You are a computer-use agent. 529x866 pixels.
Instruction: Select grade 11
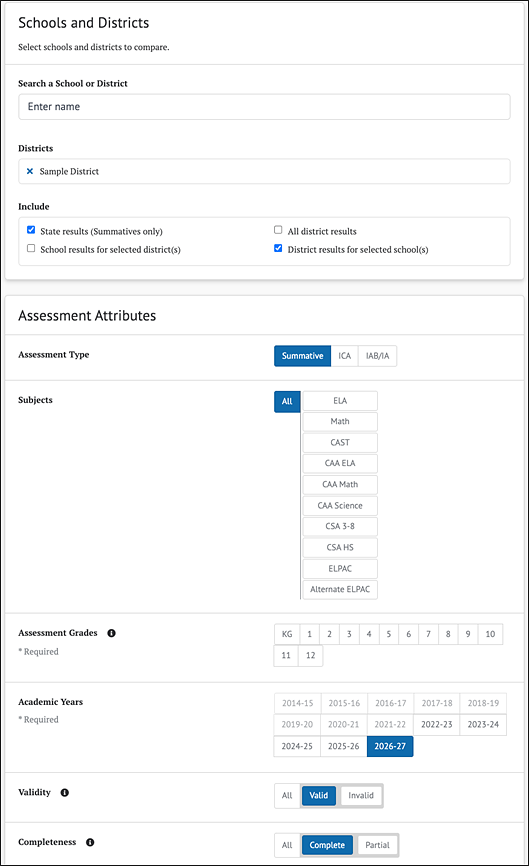pos(286,656)
